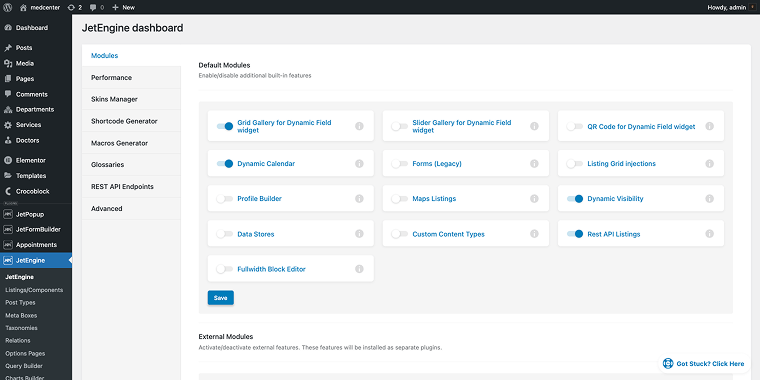Click the Appointments plugin icon

click(8, 245)
